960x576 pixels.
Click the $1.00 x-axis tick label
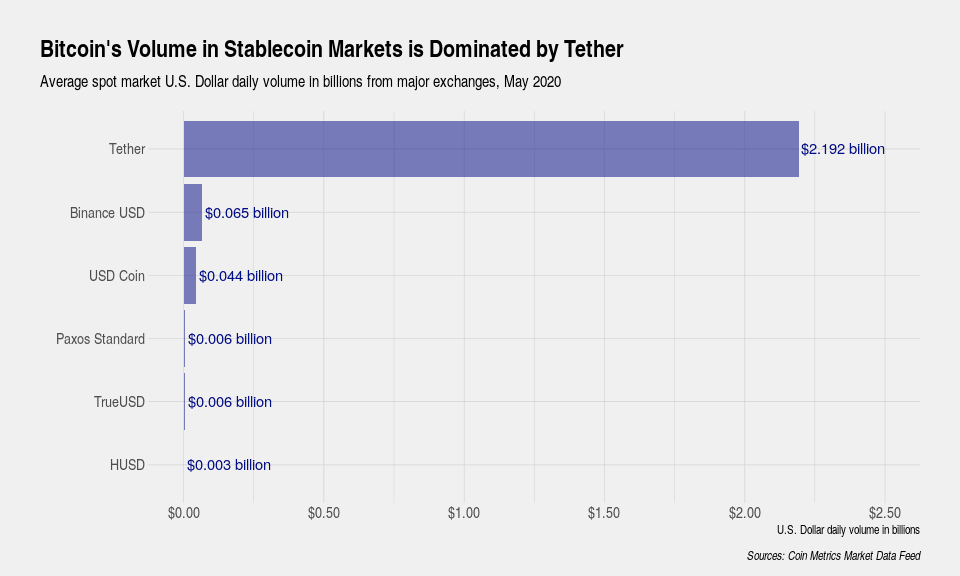pos(464,513)
